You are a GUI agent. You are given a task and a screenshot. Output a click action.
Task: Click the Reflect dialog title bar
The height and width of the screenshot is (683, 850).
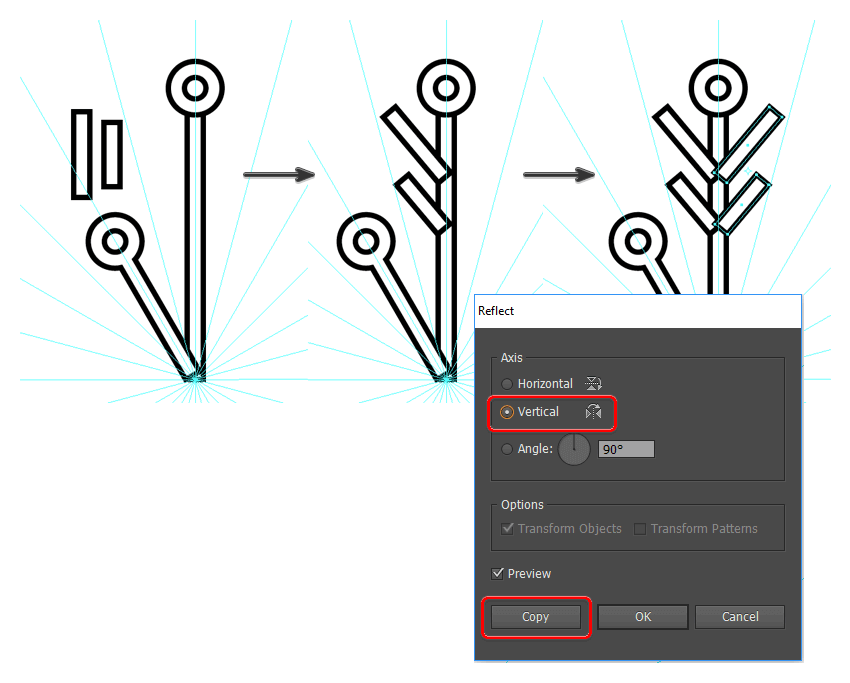(x=638, y=311)
